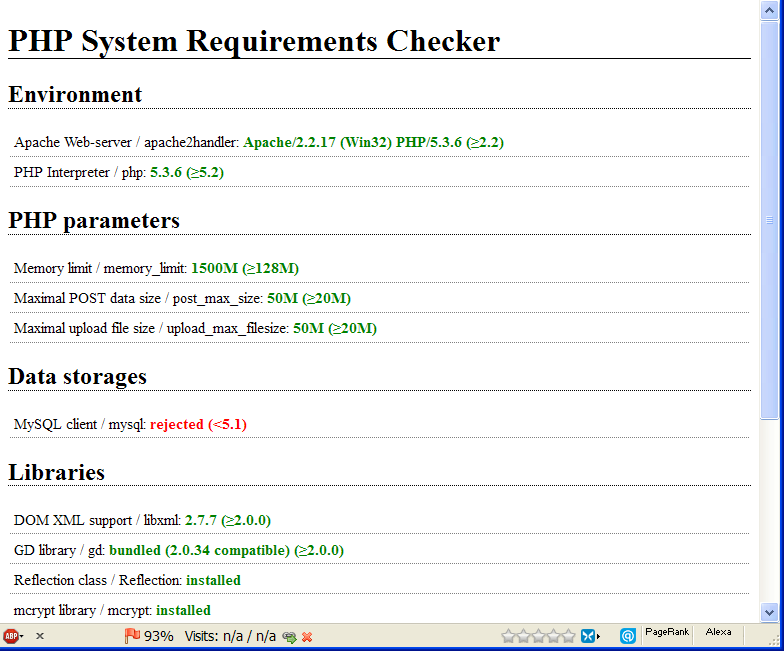784x651 pixels.
Task: Click the window resize grip in bottom corner
Action: coord(775,640)
